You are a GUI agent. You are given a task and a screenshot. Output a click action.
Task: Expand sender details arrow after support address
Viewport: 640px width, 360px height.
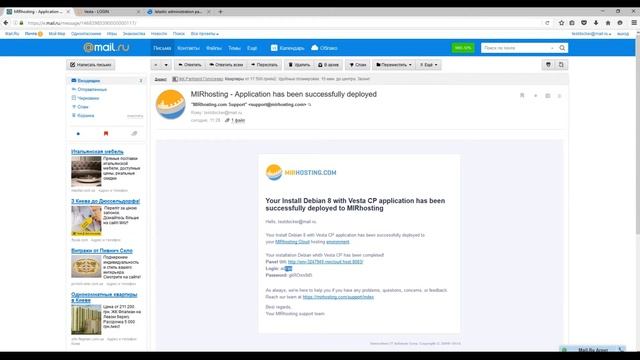[x=310, y=105]
